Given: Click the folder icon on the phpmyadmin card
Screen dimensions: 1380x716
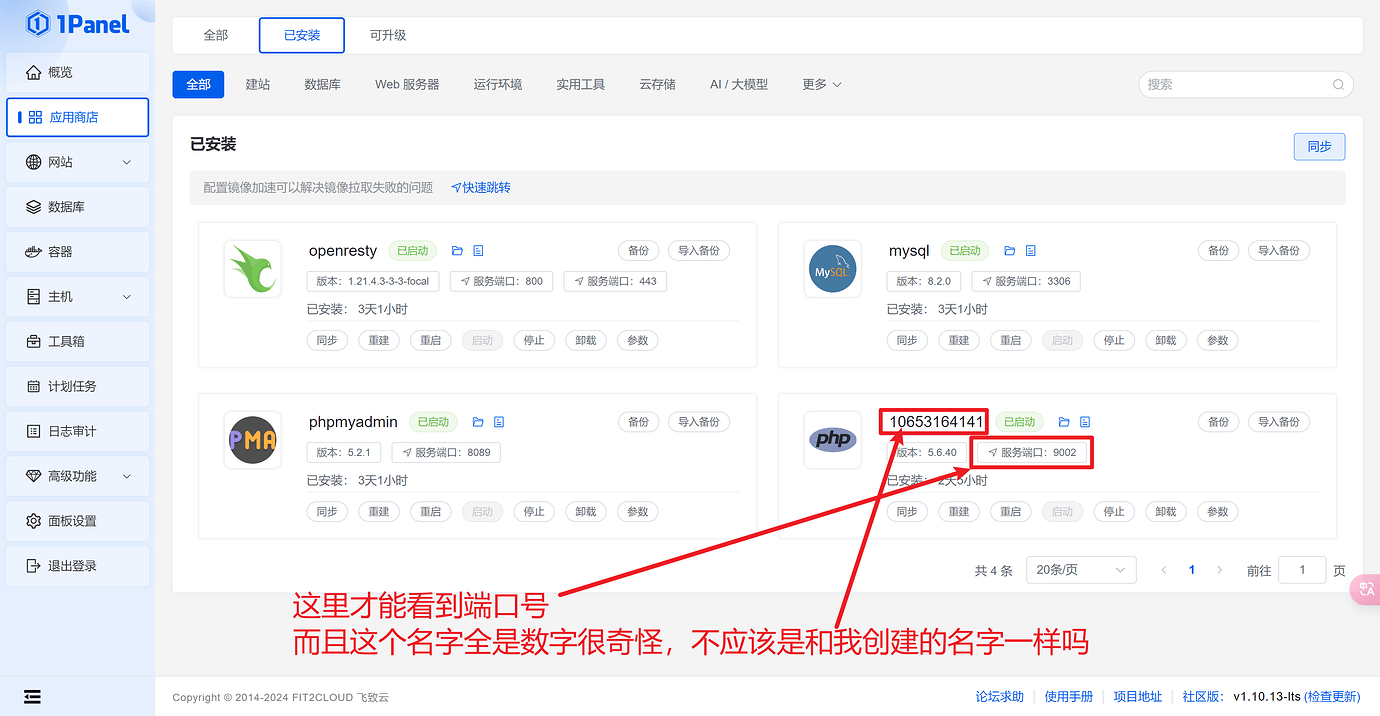Looking at the screenshot, I should 478,421.
